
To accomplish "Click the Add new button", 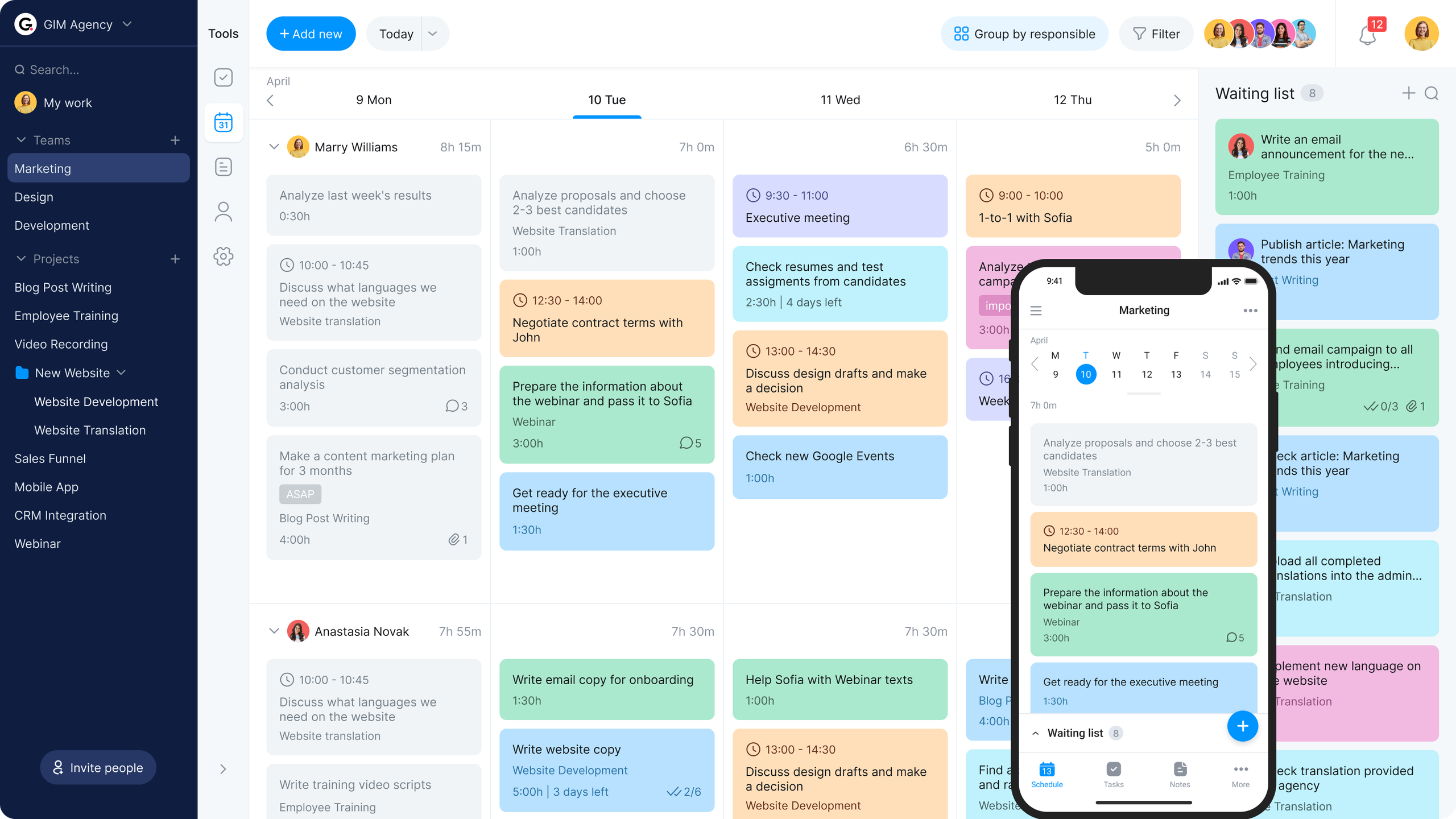I will 311,34.
